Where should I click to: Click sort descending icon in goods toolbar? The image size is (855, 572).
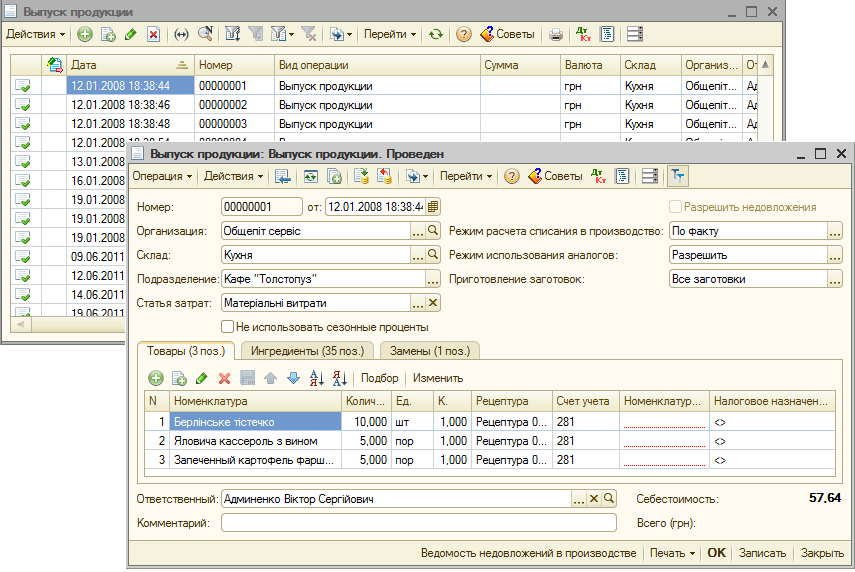coord(340,378)
